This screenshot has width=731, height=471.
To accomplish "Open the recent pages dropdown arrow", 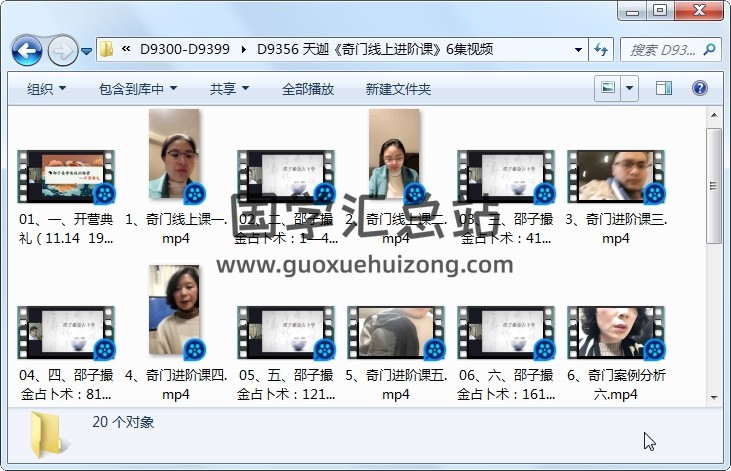I will tap(86, 51).
